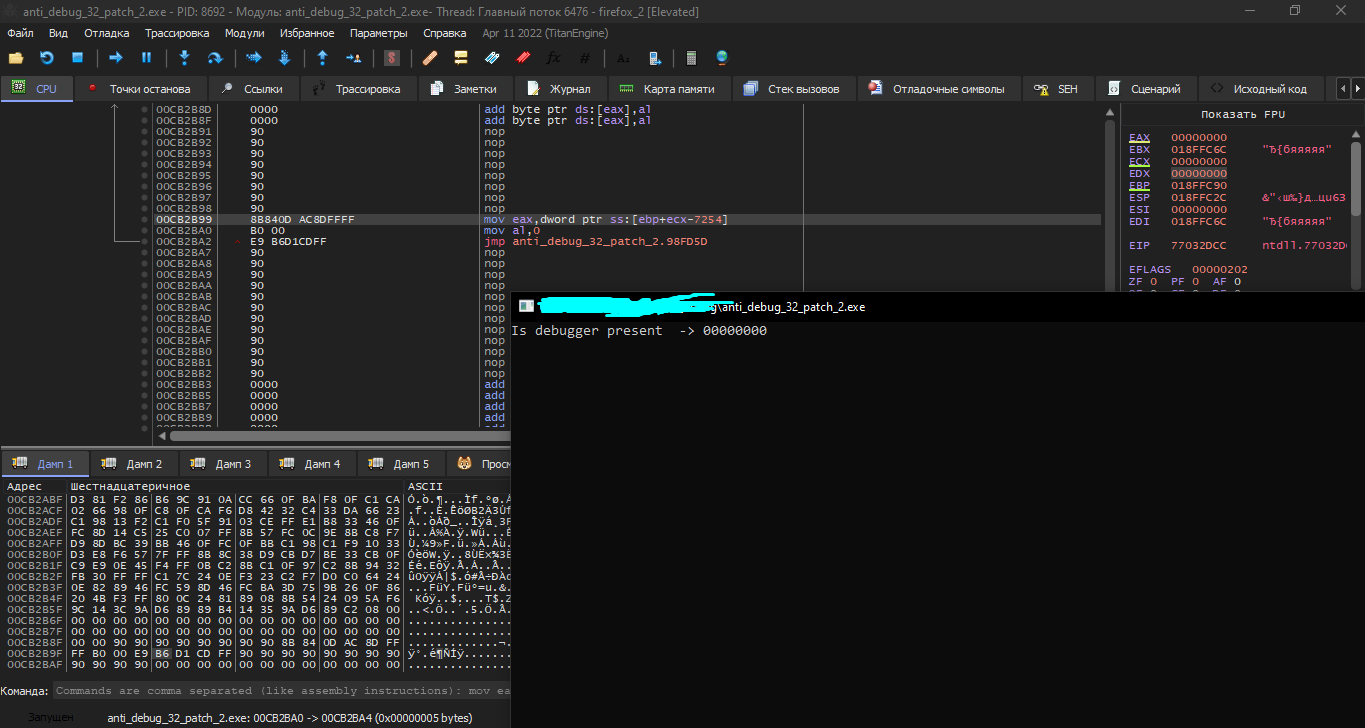Open the labels list icon
The height and width of the screenshot is (728, 1365).
(x=491, y=58)
